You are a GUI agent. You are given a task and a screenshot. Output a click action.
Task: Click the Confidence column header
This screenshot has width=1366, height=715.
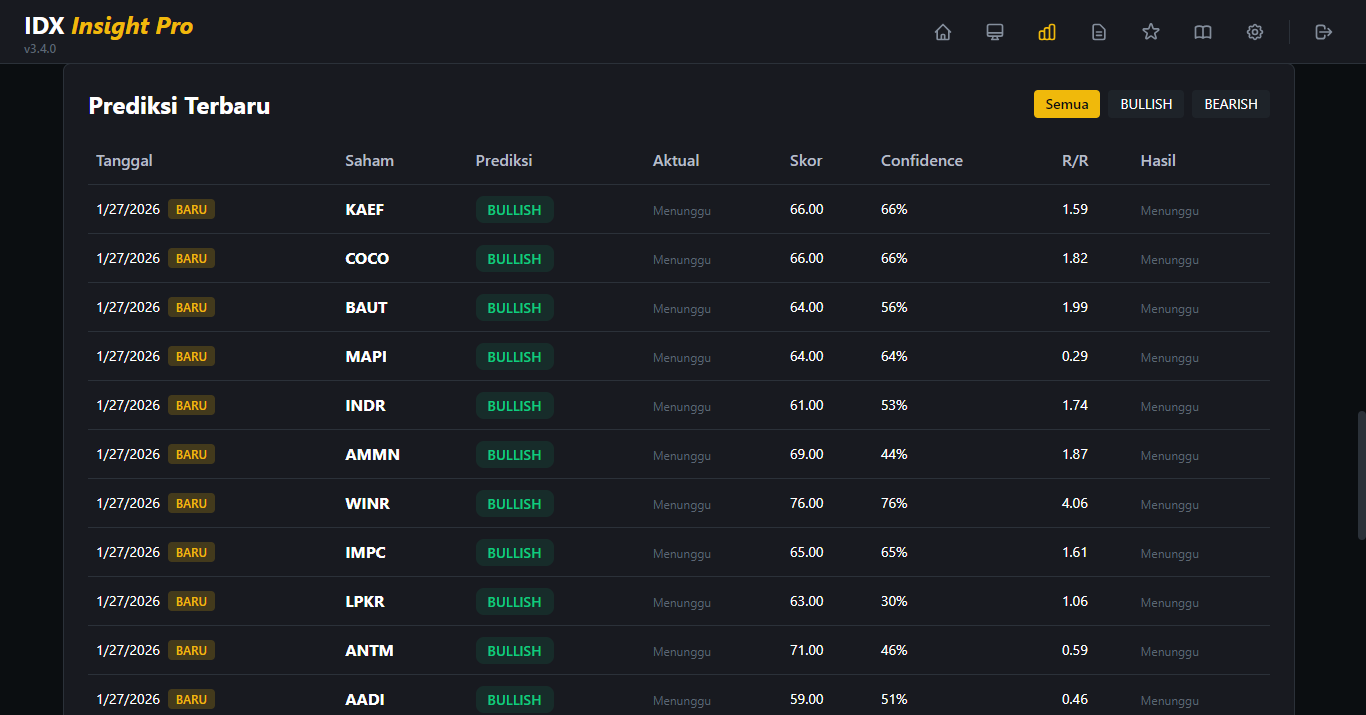(922, 161)
